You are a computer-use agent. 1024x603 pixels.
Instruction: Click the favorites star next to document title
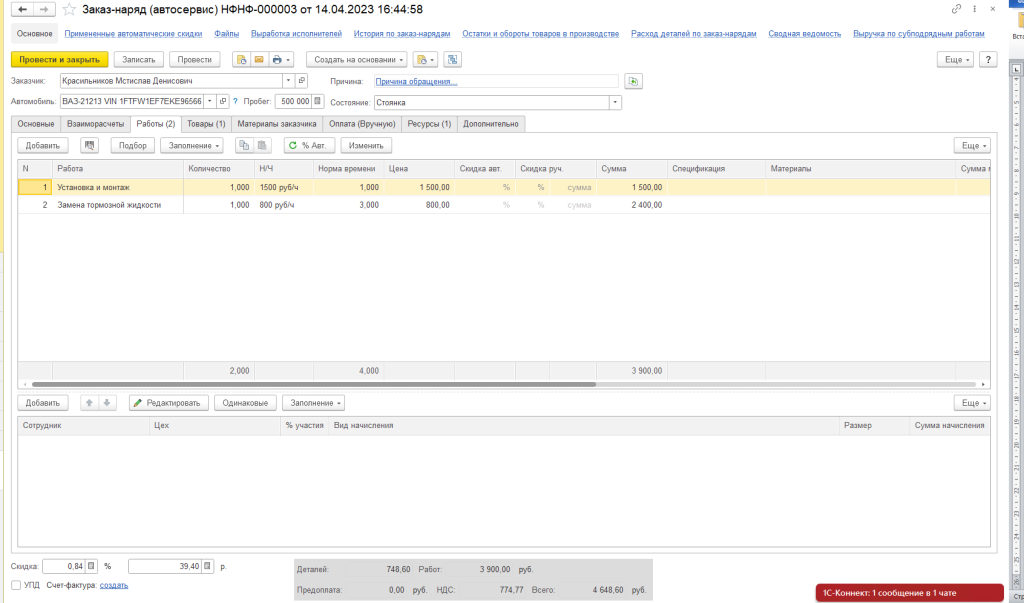(x=68, y=9)
